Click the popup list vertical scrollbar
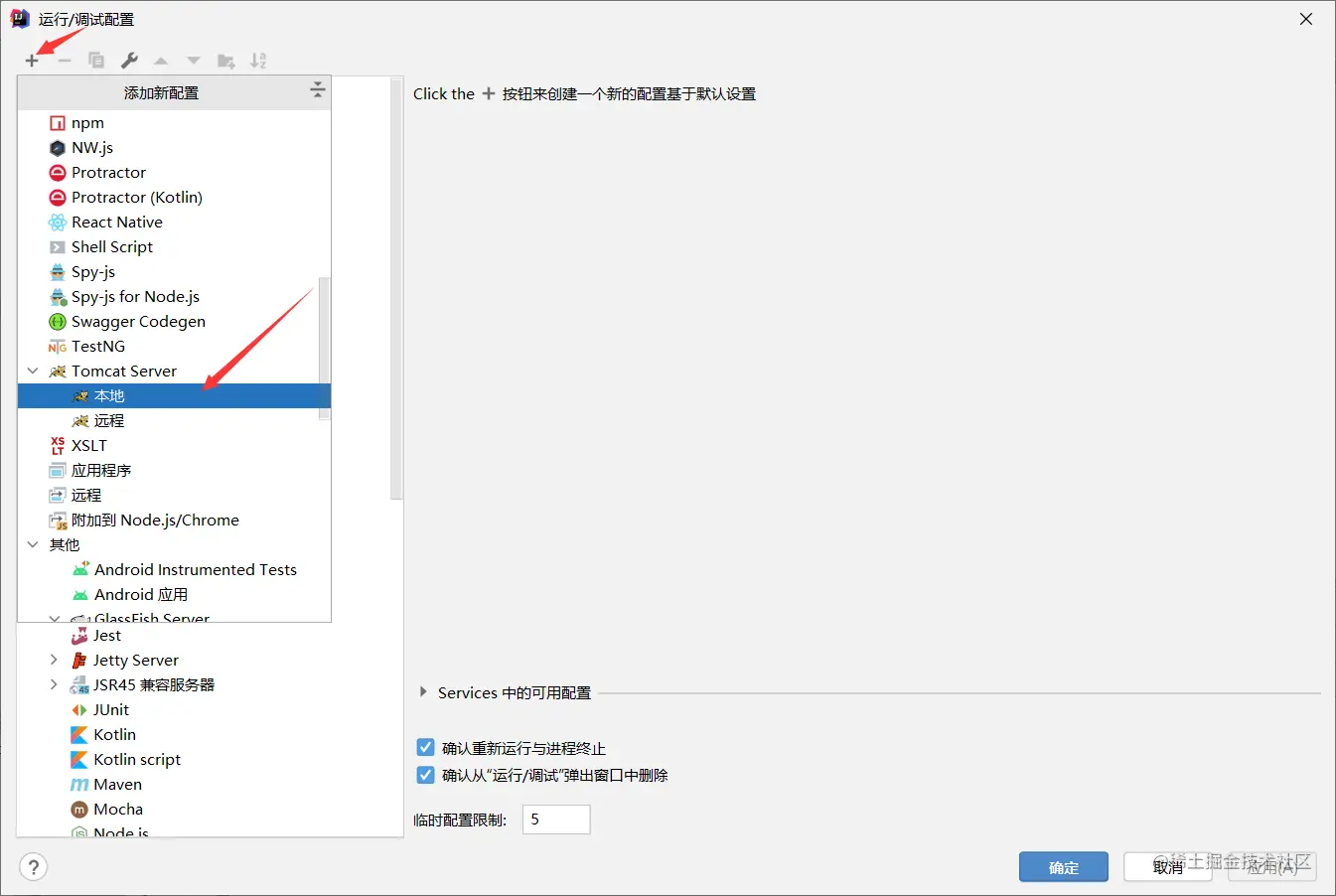The image size is (1336, 896). (x=324, y=348)
